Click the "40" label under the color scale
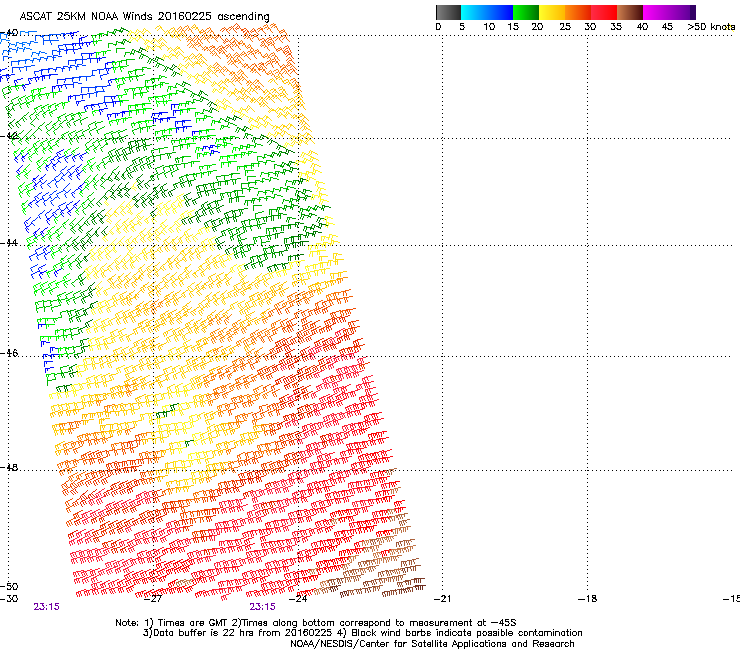Screen dimensions: 740x650 (x=642, y=26)
